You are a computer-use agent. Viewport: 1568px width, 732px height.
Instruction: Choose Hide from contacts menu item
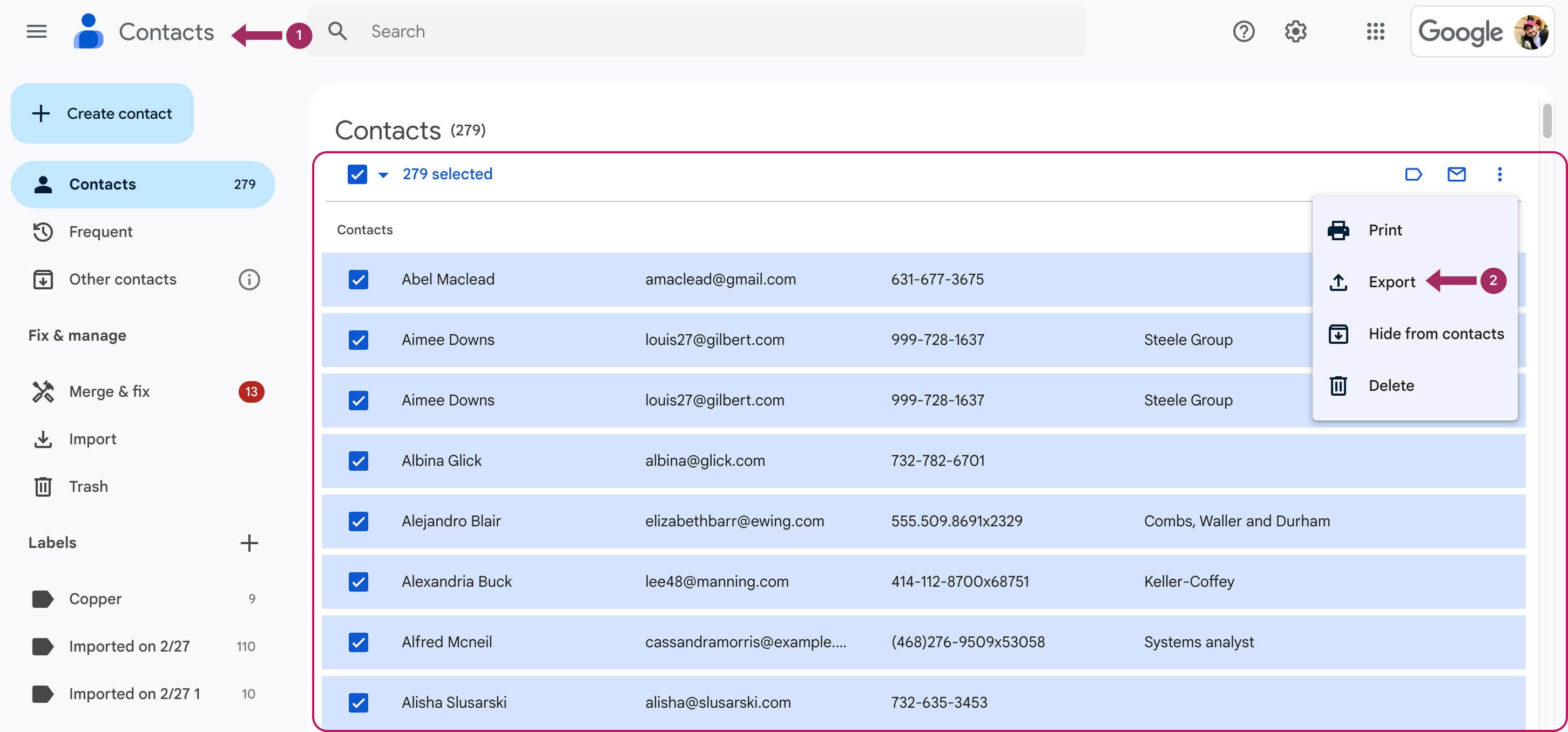(x=1435, y=334)
